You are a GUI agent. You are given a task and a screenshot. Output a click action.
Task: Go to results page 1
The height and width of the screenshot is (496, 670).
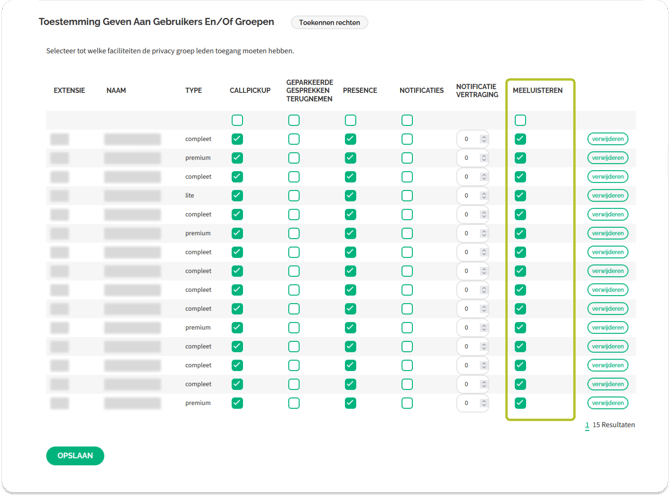coord(587,425)
